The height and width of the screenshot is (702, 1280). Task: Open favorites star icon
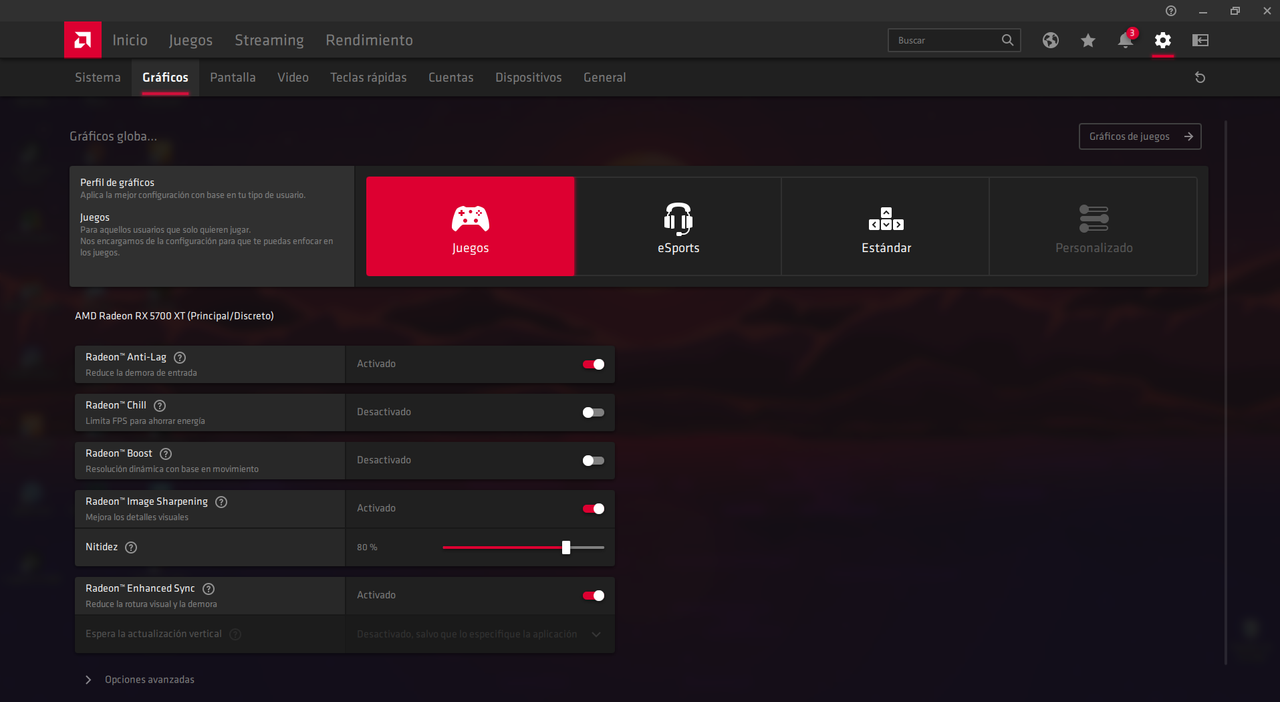[1088, 40]
